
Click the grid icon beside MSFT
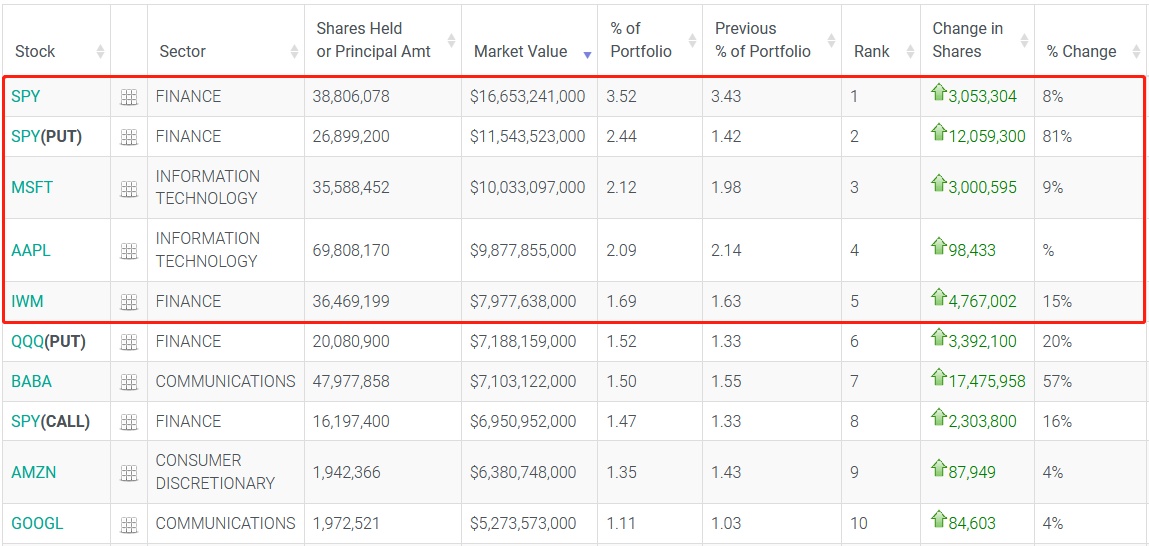(x=129, y=188)
